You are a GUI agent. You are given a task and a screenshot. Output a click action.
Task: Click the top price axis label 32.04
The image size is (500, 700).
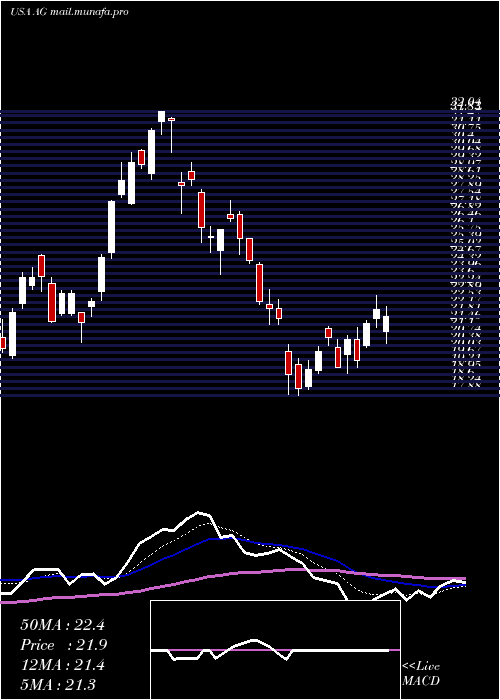coord(466,103)
